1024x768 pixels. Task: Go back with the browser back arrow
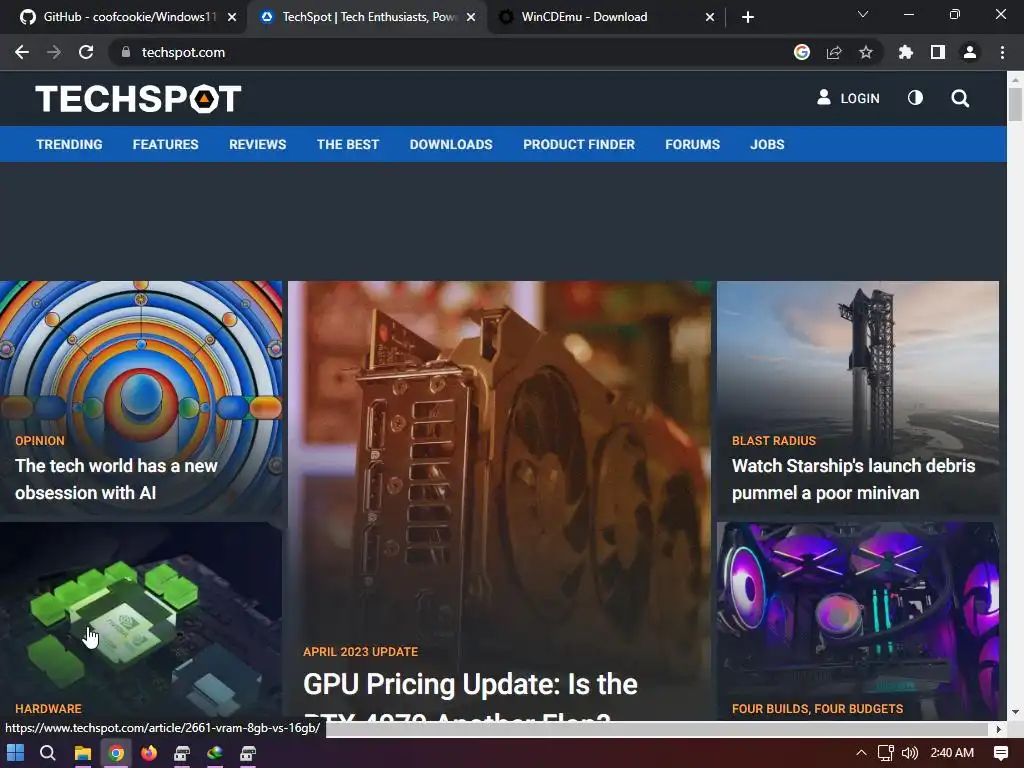[22, 52]
